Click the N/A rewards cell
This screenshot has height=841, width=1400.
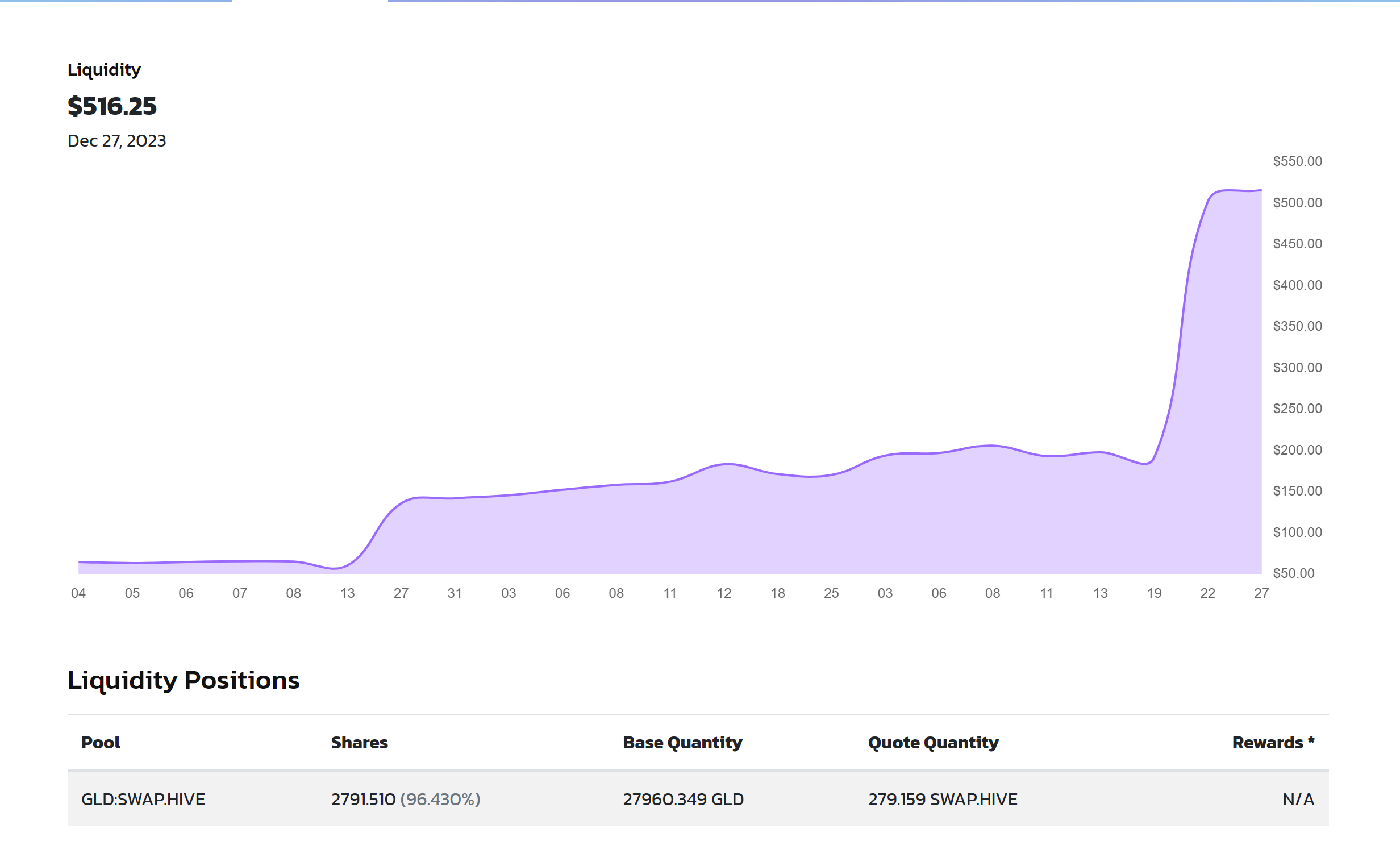(1298, 800)
